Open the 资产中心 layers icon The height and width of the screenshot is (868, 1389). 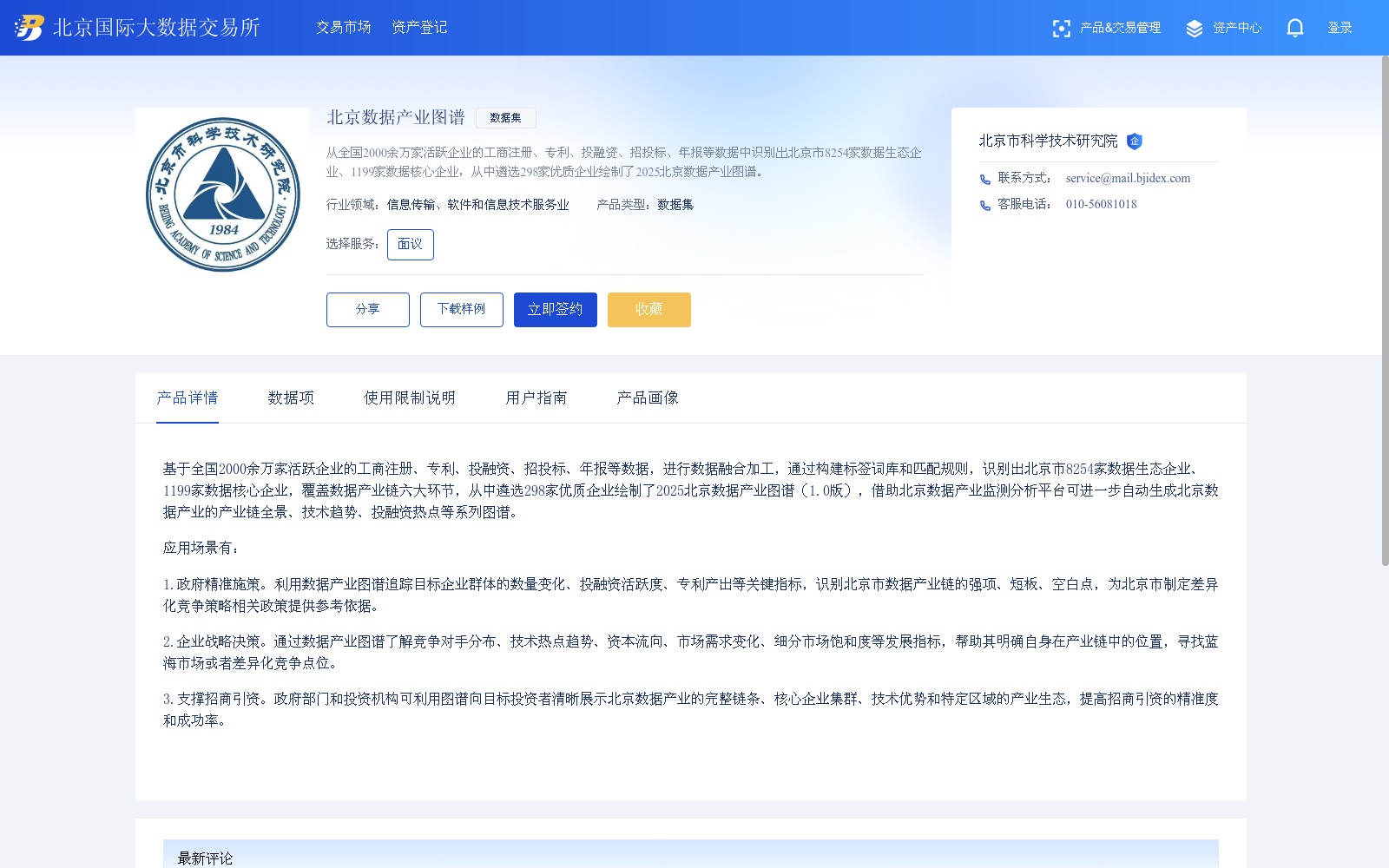click(1195, 29)
